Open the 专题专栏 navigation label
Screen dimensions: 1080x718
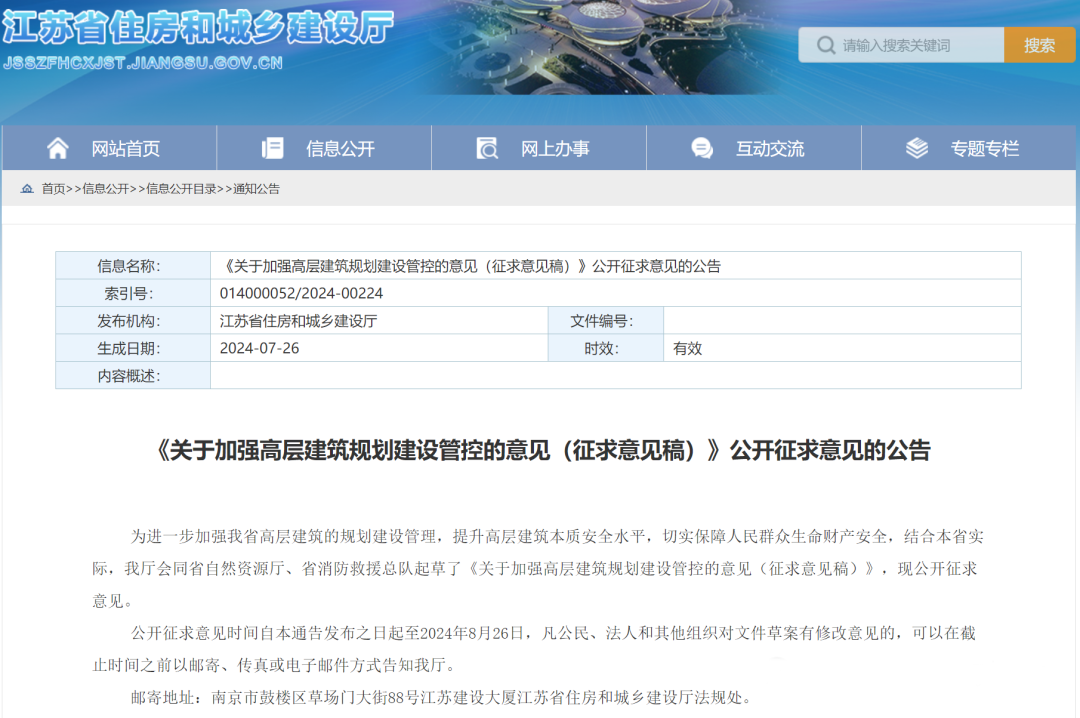click(985, 149)
